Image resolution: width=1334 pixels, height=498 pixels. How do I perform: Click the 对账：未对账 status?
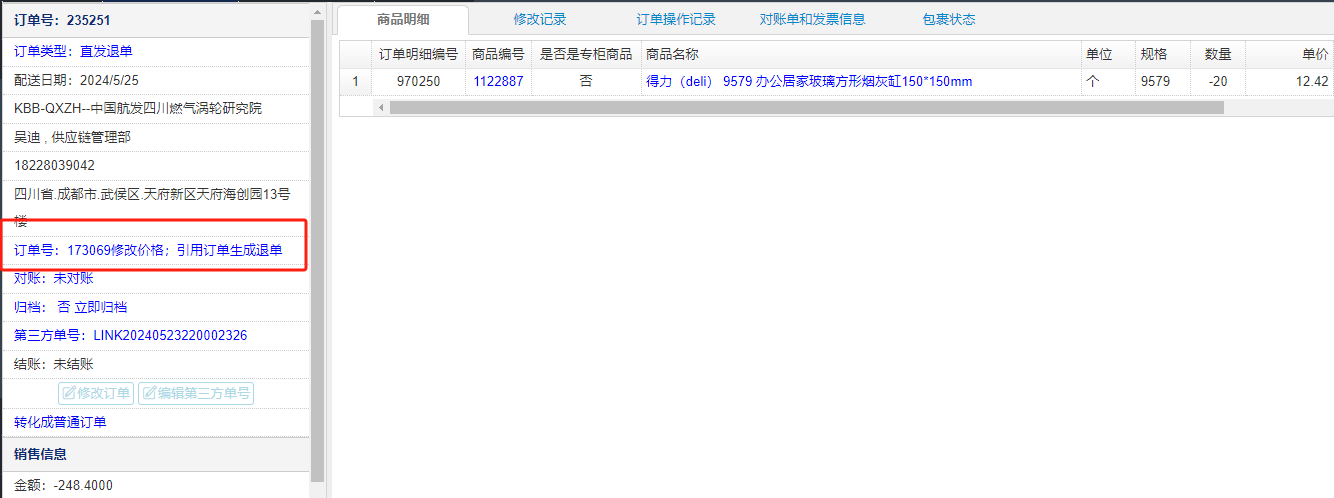click(x=53, y=278)
